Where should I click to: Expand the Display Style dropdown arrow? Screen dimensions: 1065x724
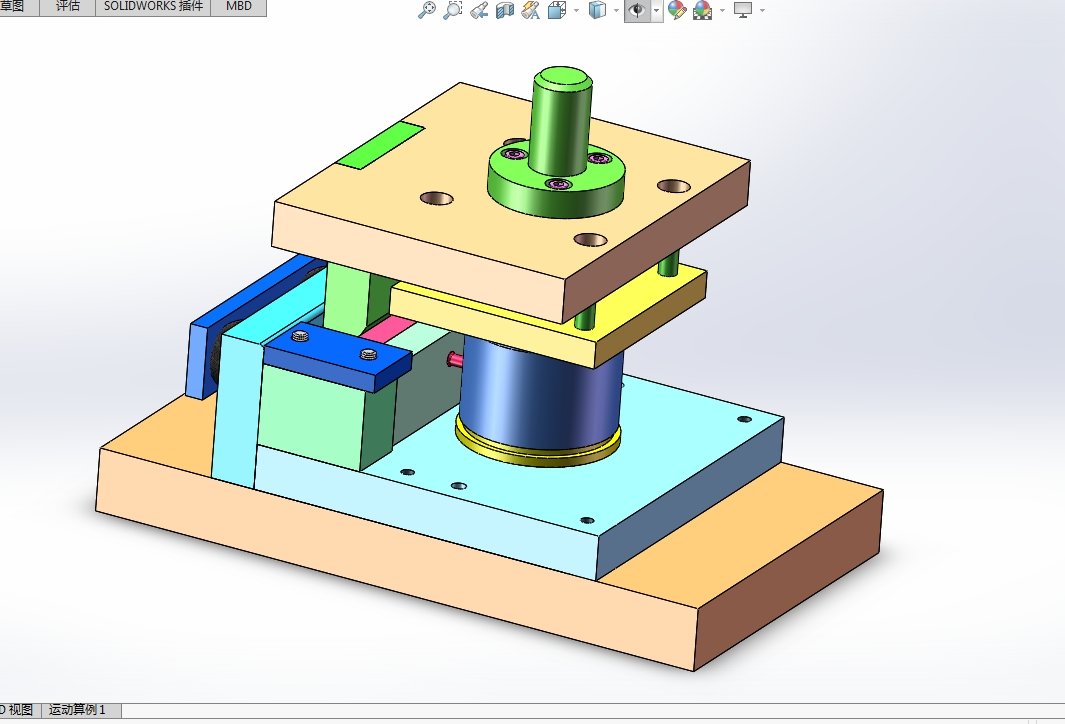617,10
